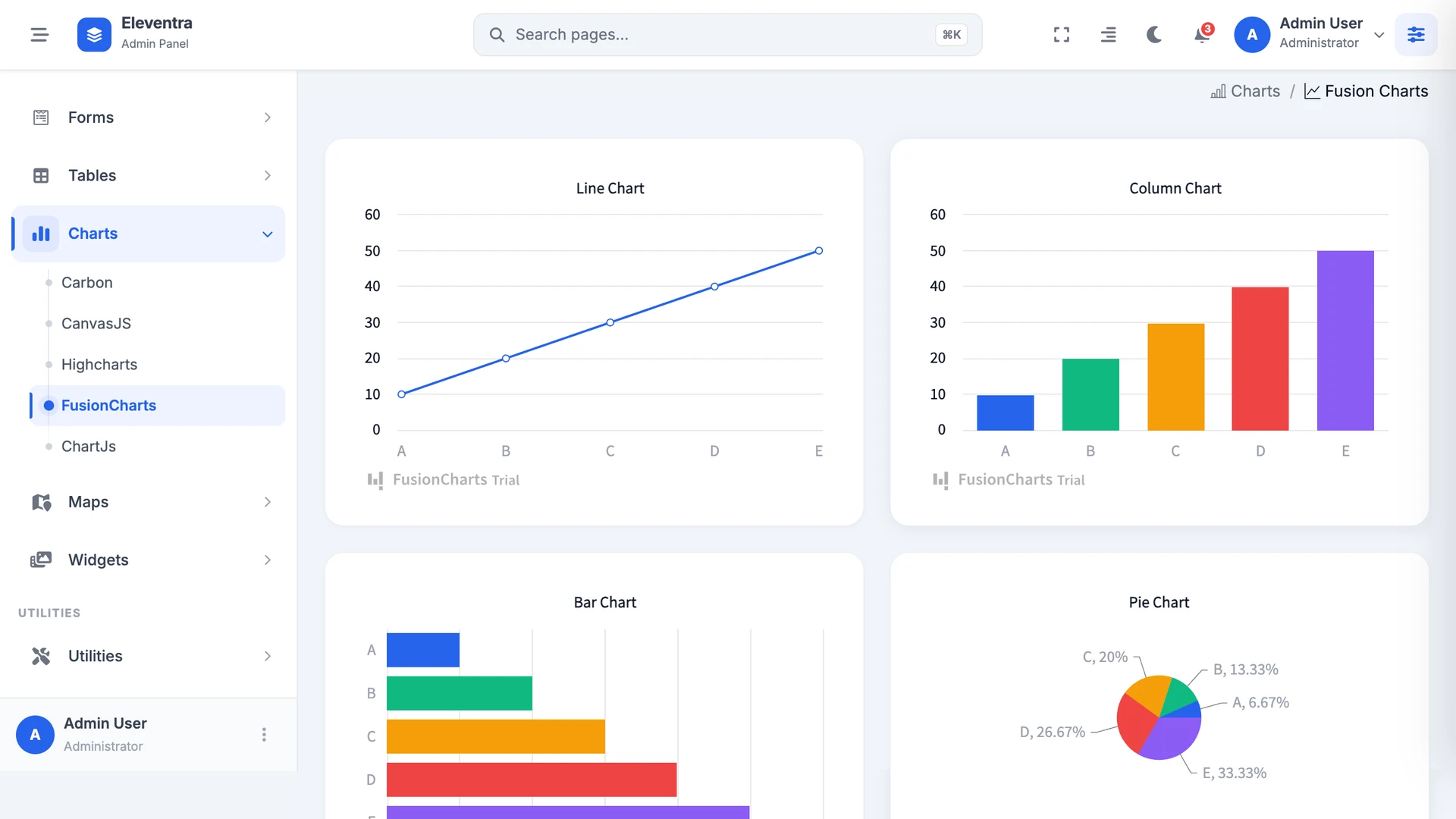Click the green column B bar

point(1090,394)
